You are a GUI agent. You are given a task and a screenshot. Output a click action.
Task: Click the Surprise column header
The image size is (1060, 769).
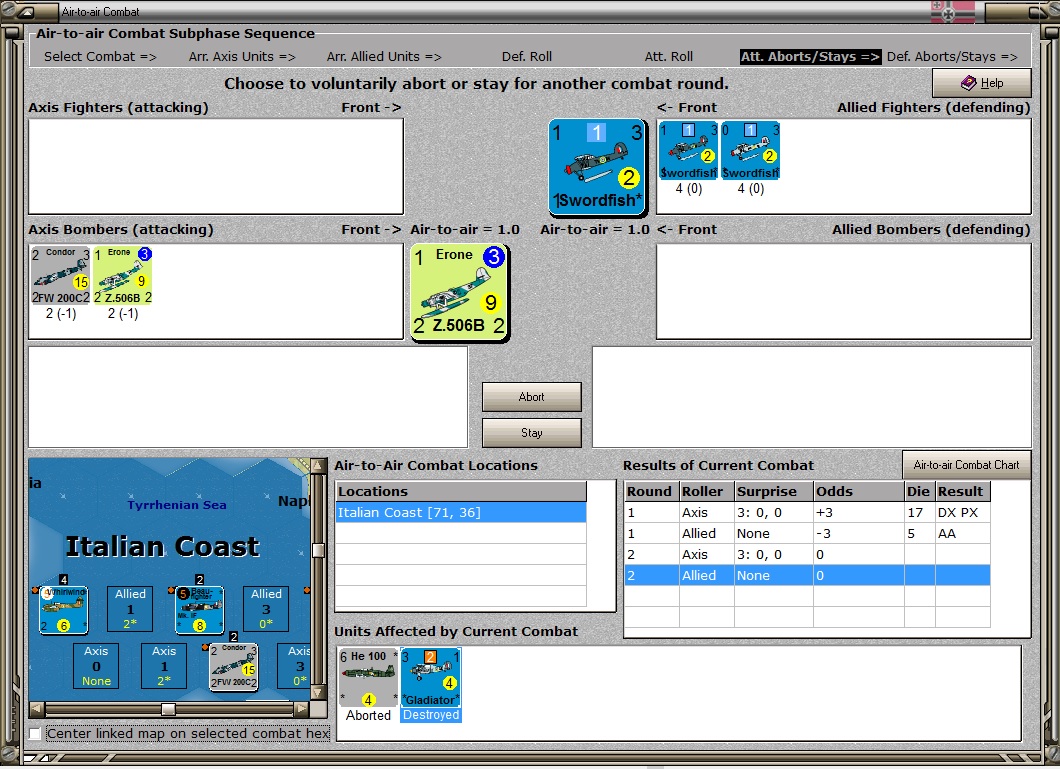pyautogui.click(x=773, y=491)
